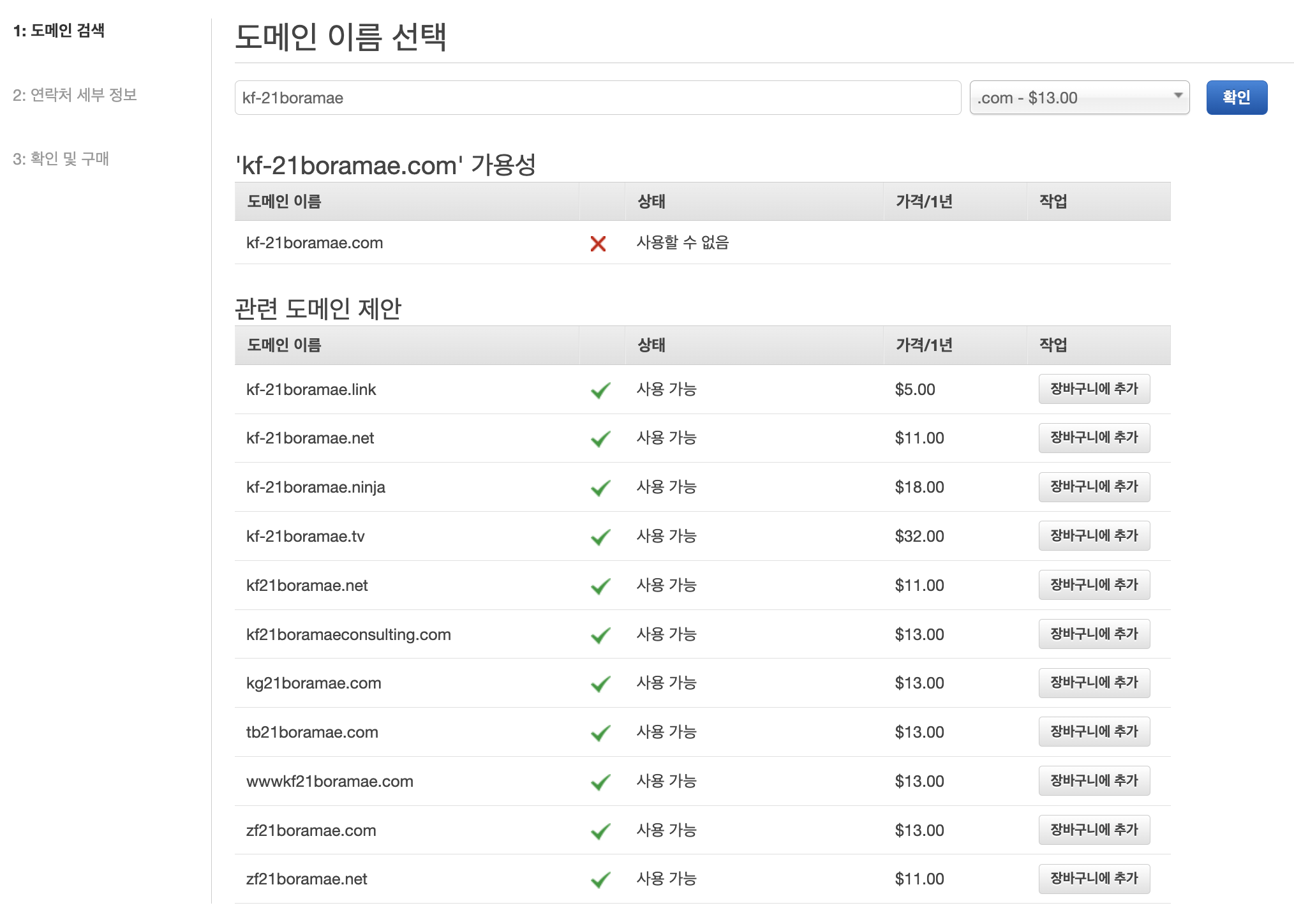Select step 1: 도메인 검색
The height and width of the screenshot is (924, 1294).
[59, 31]
